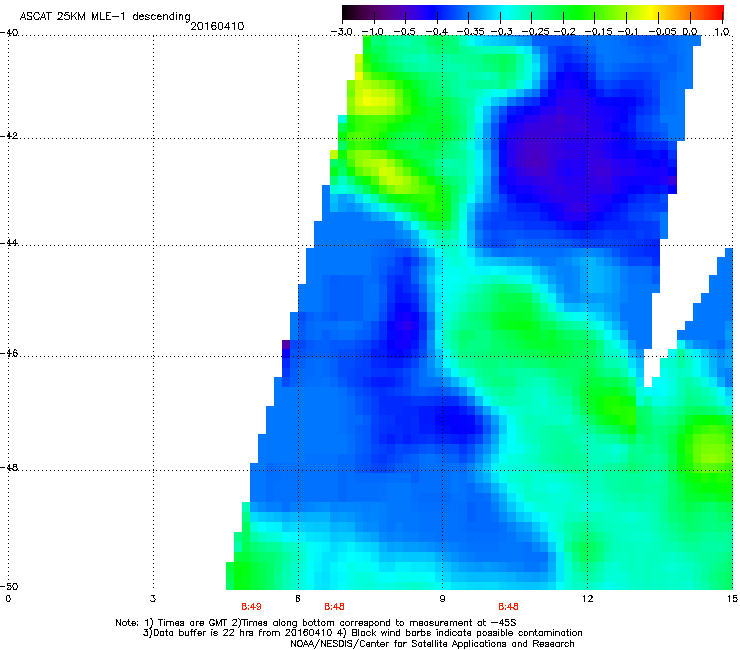The width and height of the screenshot is (740, 650).
Task: Click the -42 latitude axis label
Action: pos(9,135)
